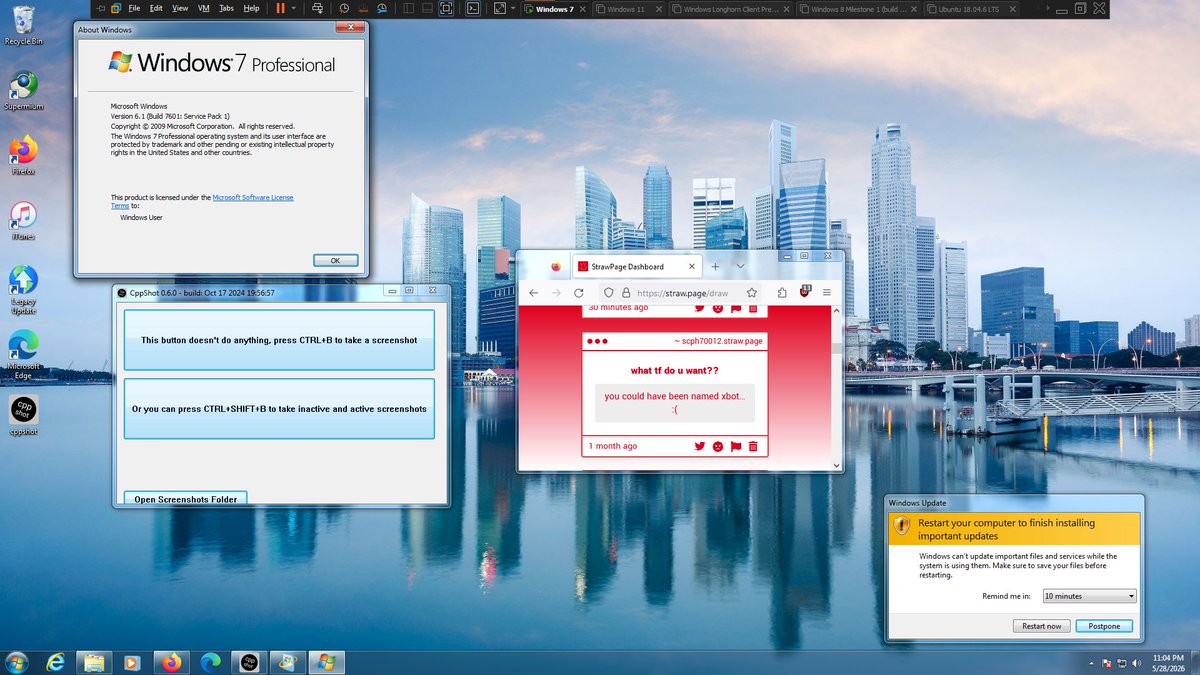Screen dimensions: 1200x675
Task: Open Windows Explorer folder taskbar icon
Action: pyautogui.click(x=94, y=662)
